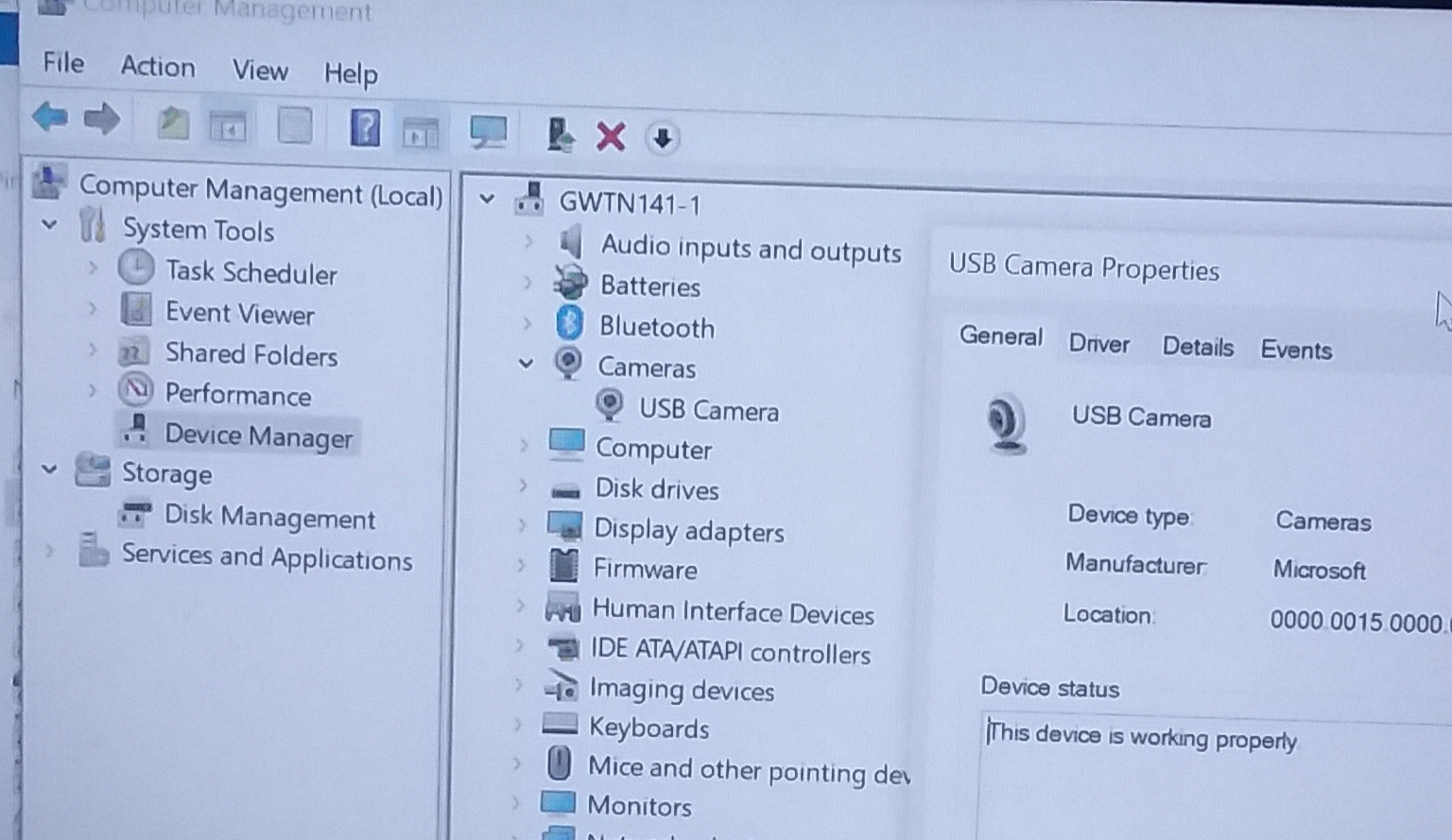Select the Event Viewer entry
The image size is (1452, 840).
point(240,313)
